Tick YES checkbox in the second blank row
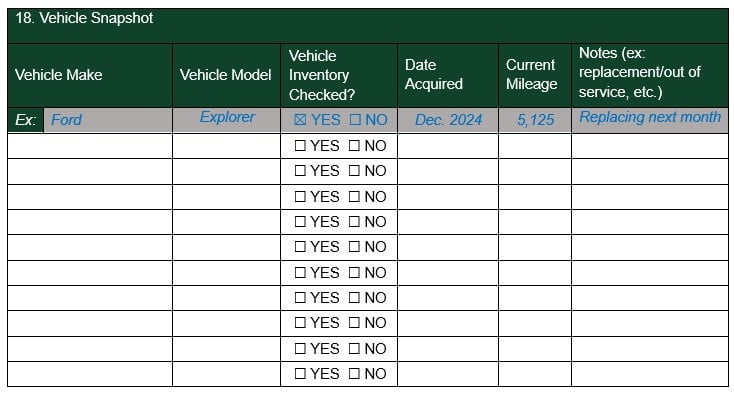Screen dimensions: 734x397 [300, 171]
